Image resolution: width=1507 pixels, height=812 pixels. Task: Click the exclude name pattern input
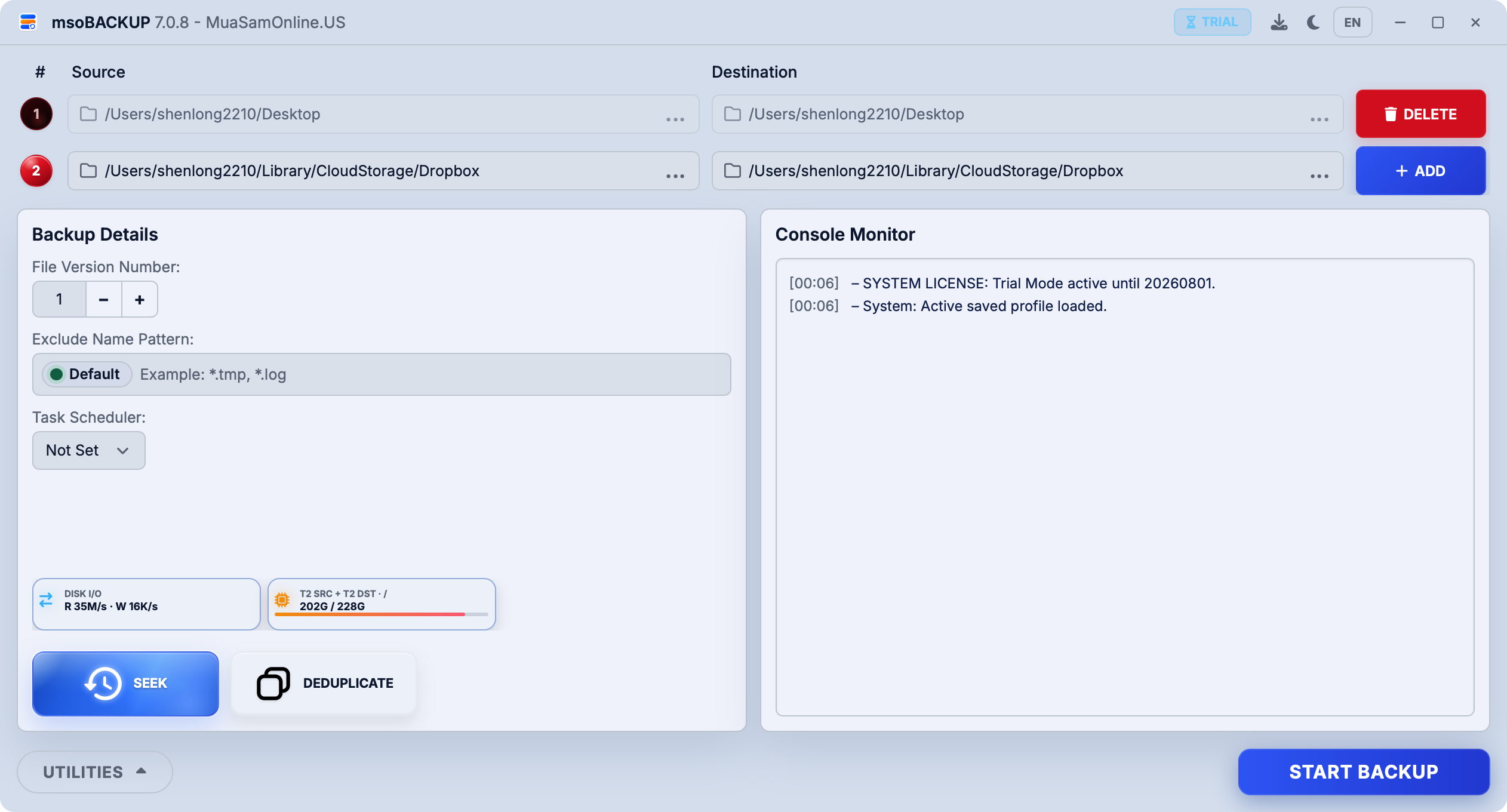[x=382, y=374]
